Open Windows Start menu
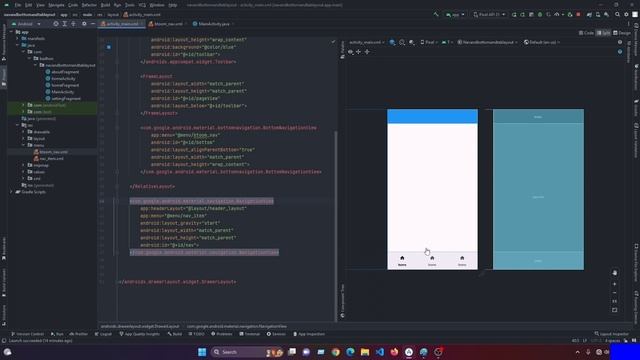The height and width of the screenshot is (360, 640). coord(202,352)
